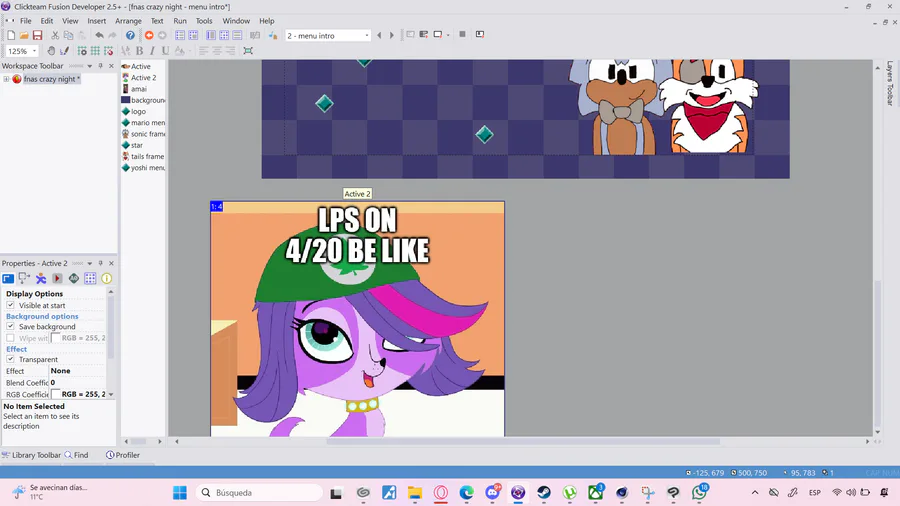Click the RGB Coefficient color swatch
The image size is (900, 506).
(56, 394)
